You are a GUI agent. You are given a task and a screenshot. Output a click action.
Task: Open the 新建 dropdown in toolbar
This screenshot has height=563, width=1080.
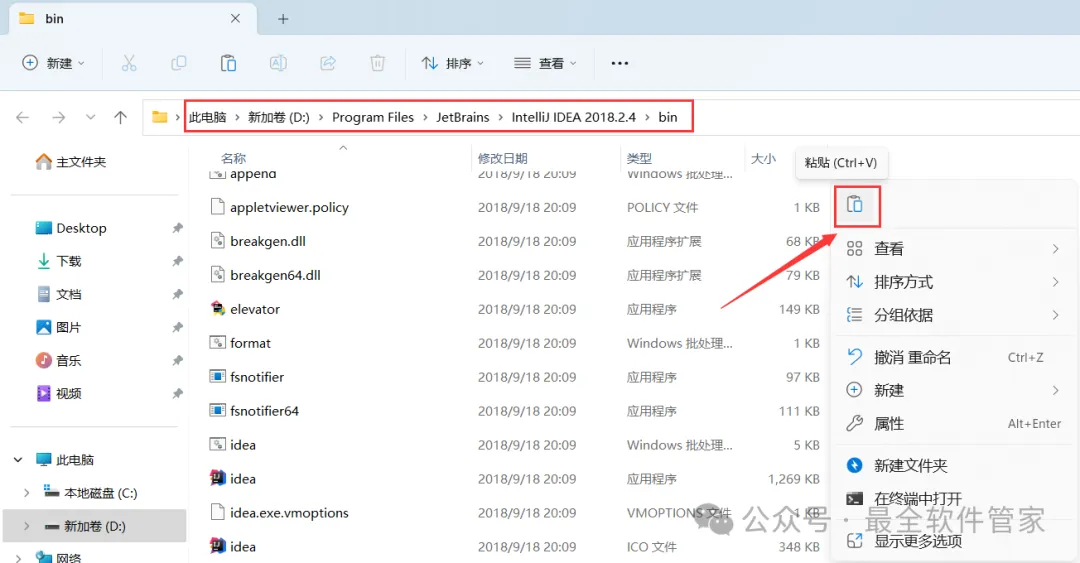tap(54, 63)
